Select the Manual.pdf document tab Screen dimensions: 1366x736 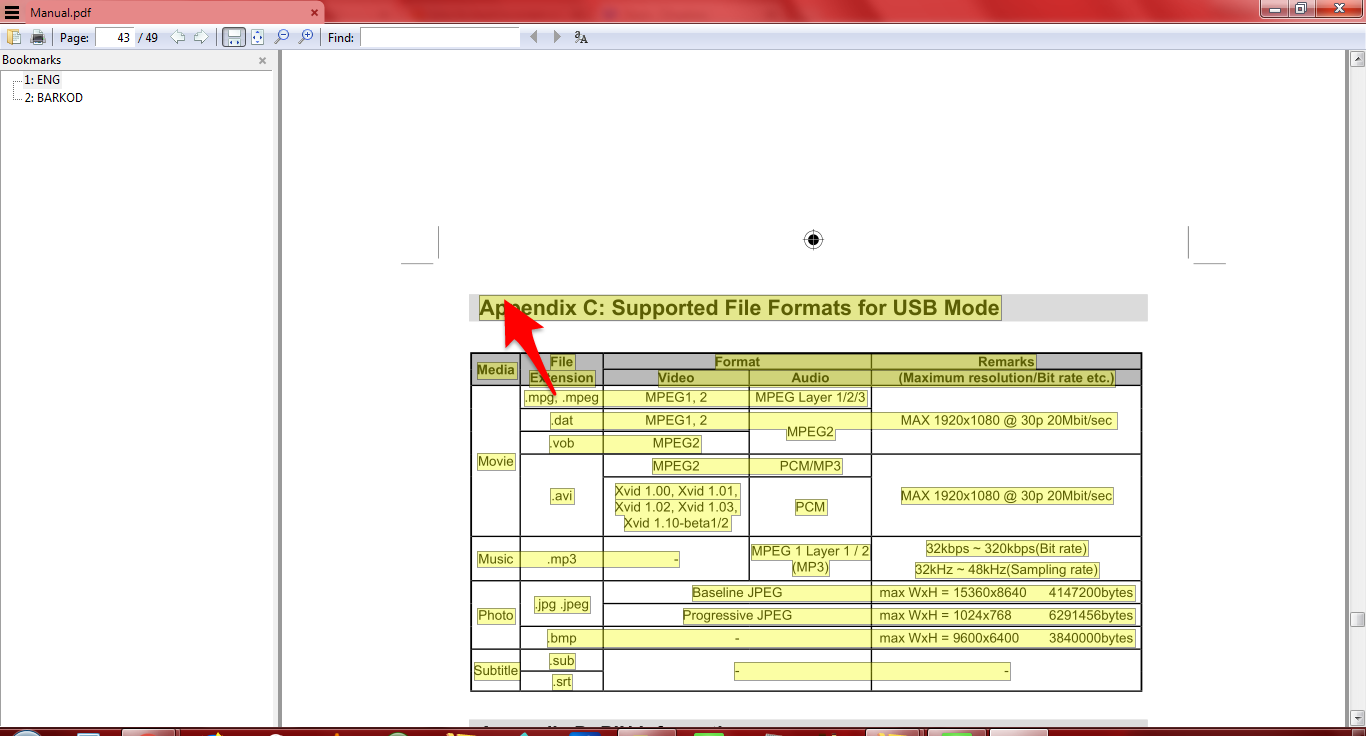click(162, 12)
